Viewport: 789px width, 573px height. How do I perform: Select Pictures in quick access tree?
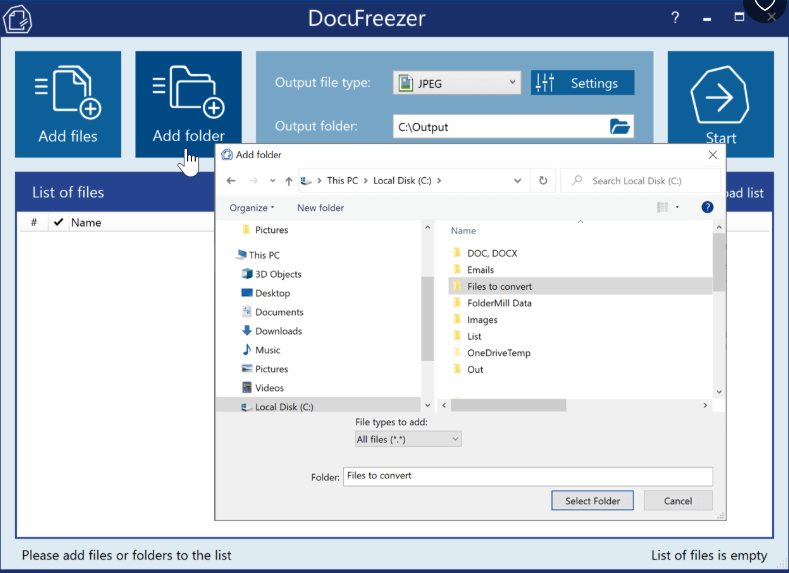271,230
